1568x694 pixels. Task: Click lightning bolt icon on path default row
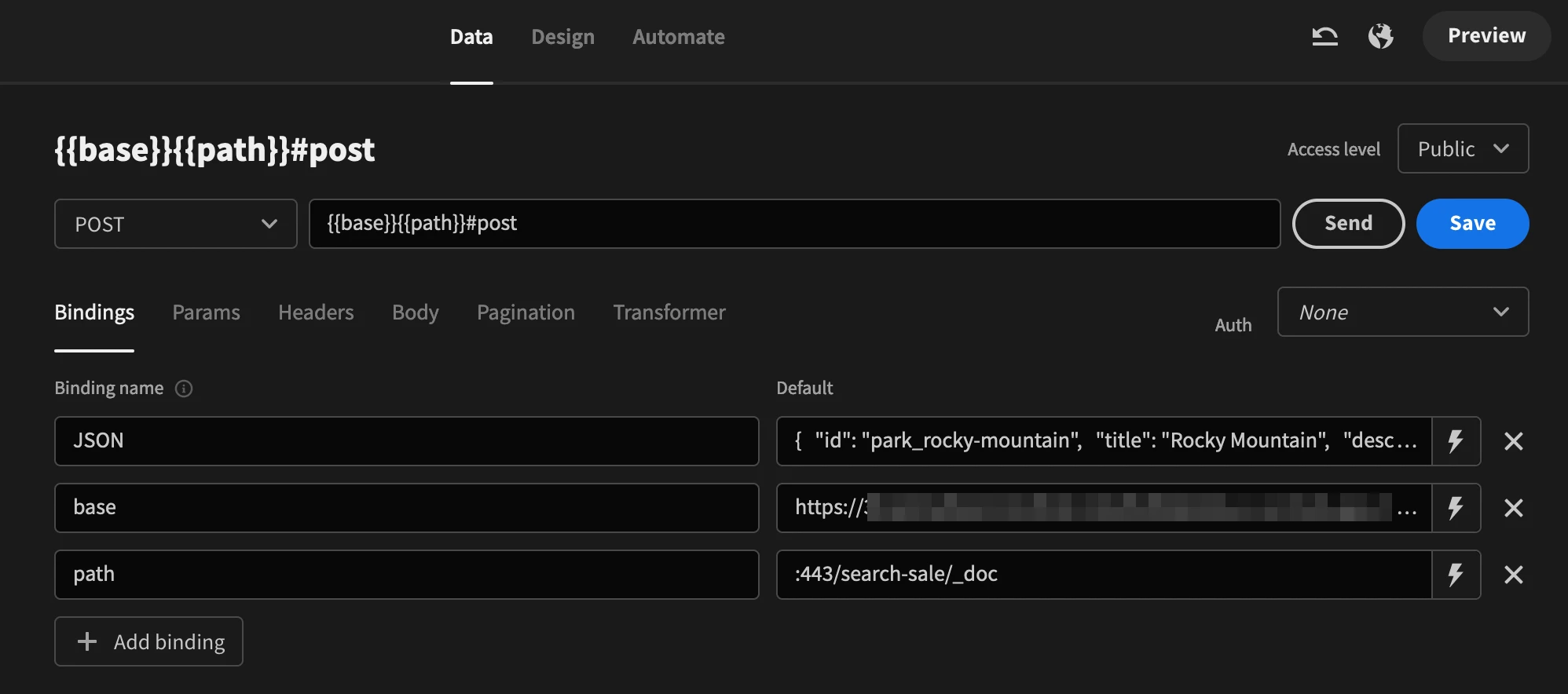tap(1456, 575)
